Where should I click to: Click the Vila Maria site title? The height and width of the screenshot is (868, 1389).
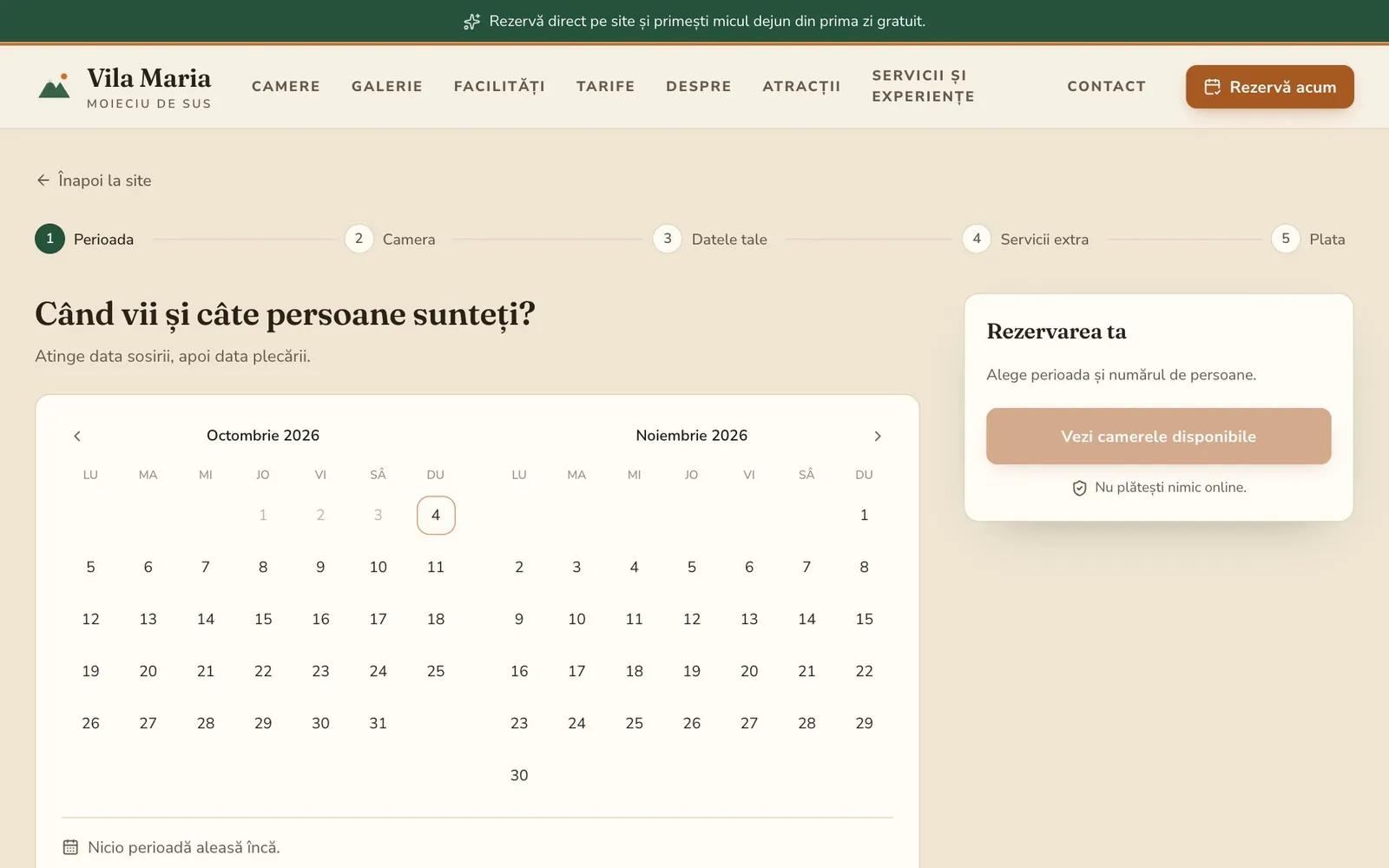148,78
